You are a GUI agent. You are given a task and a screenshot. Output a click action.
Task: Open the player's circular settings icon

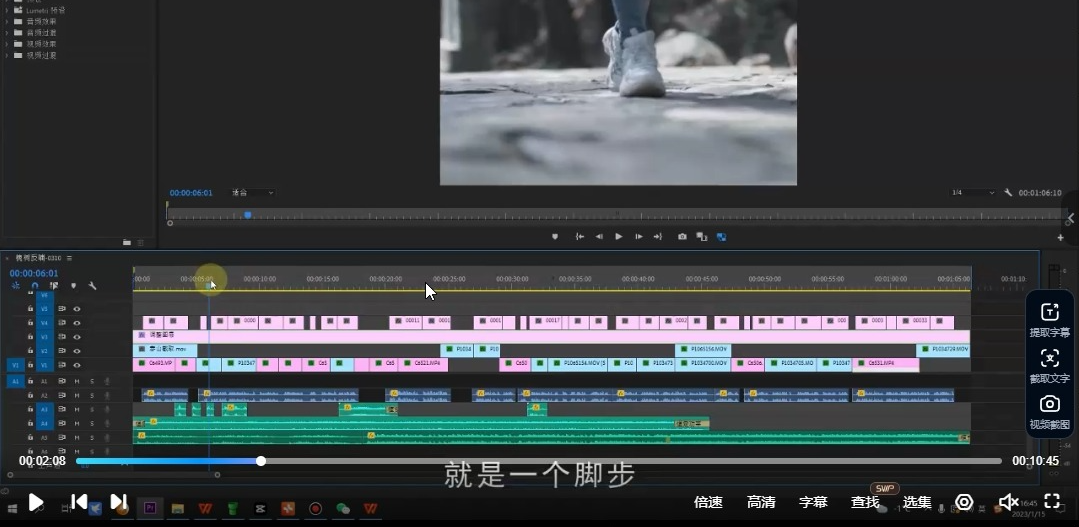click(x=964, y=502)
